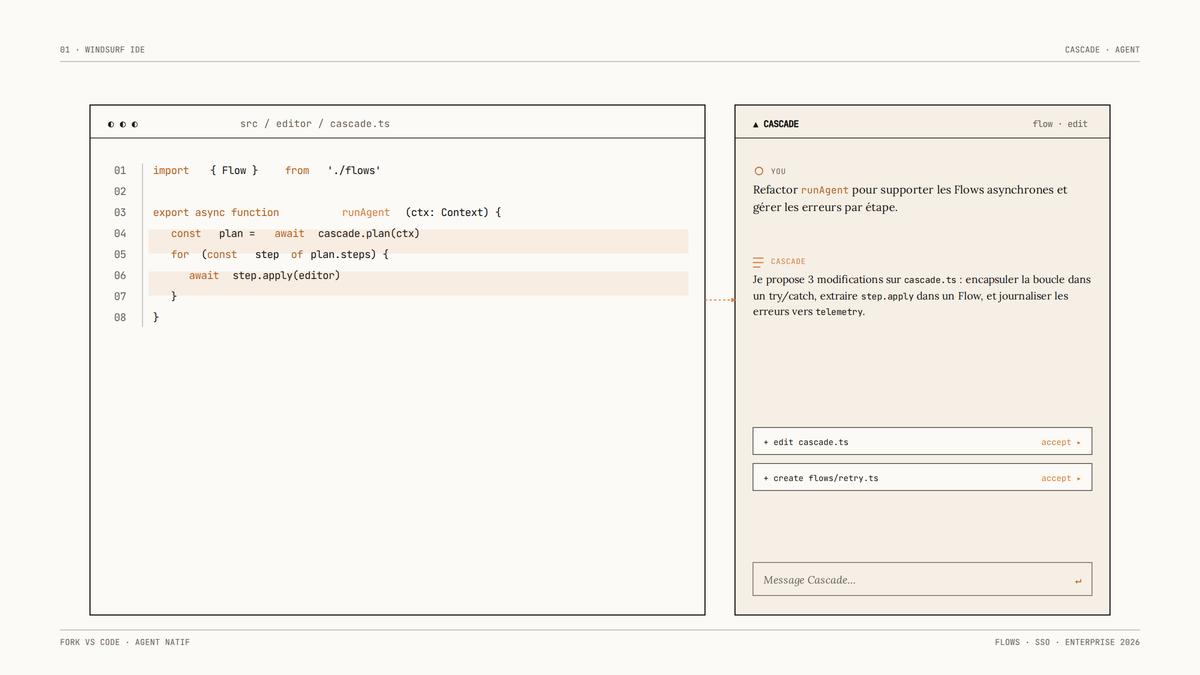Click the third window control dot
The width and height of the screenshot is (1200, 675).
135,124
